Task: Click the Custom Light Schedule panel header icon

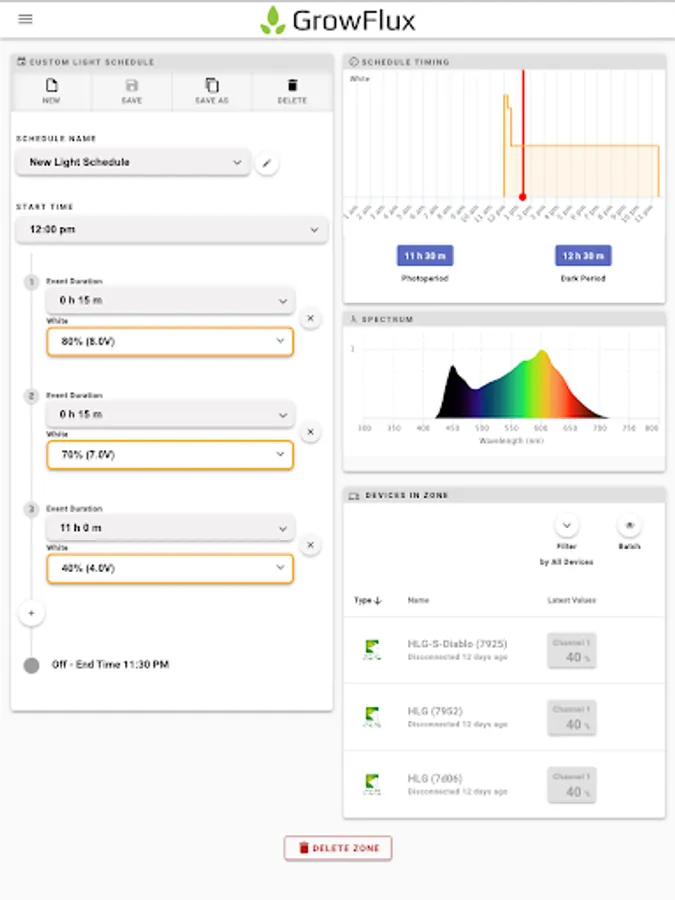Action: click(x=21, y=61)
